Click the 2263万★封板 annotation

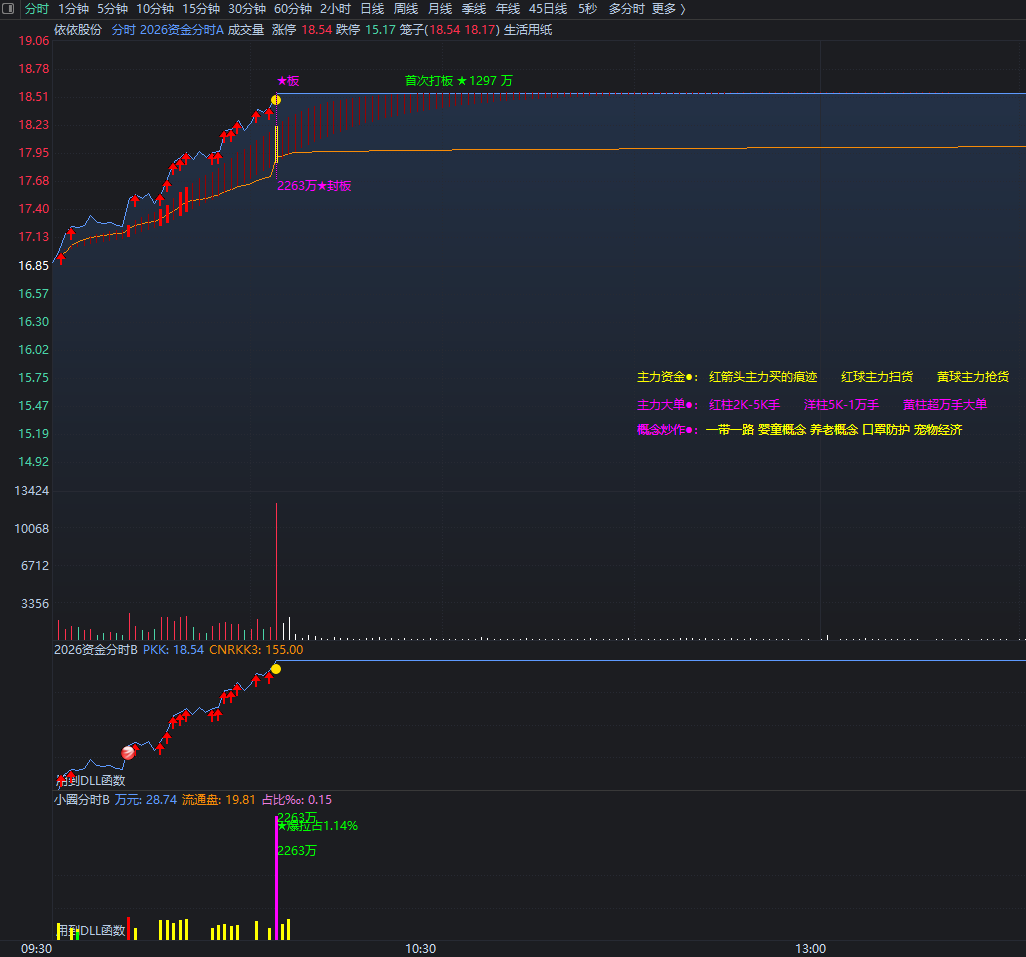click(314, 186)
